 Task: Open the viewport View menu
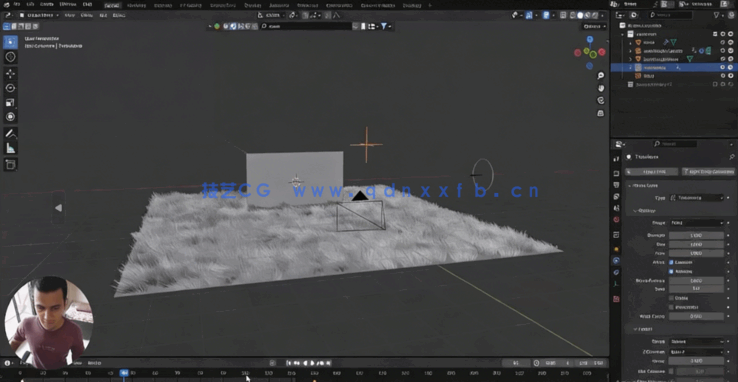(x=70, y=15)
